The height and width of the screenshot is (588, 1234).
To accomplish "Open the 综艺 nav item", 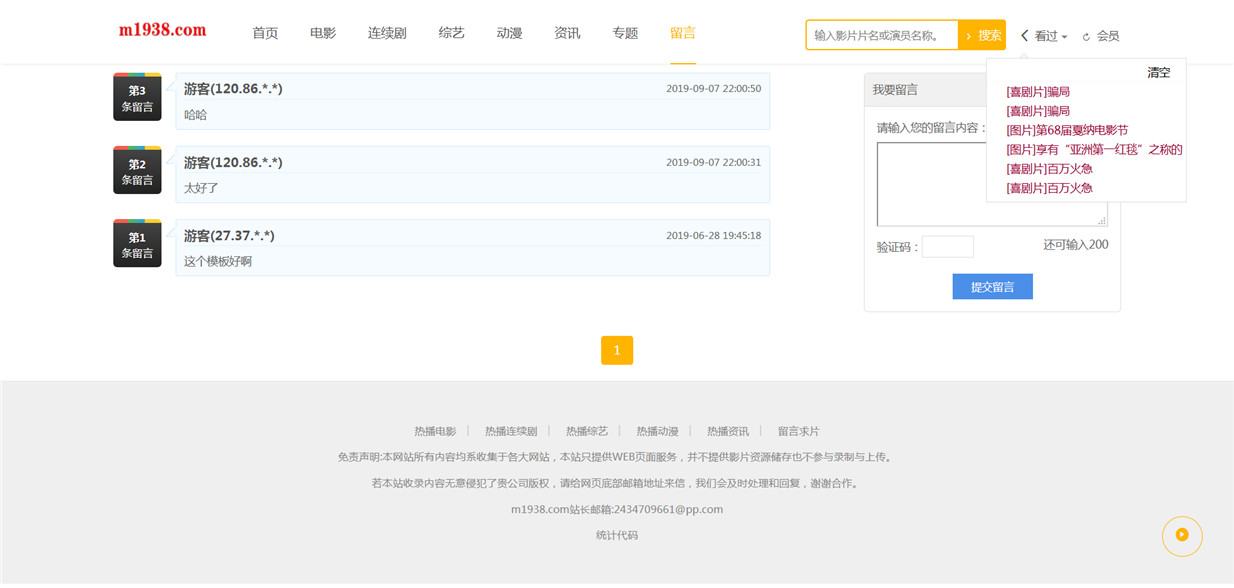I will [452, 33].
